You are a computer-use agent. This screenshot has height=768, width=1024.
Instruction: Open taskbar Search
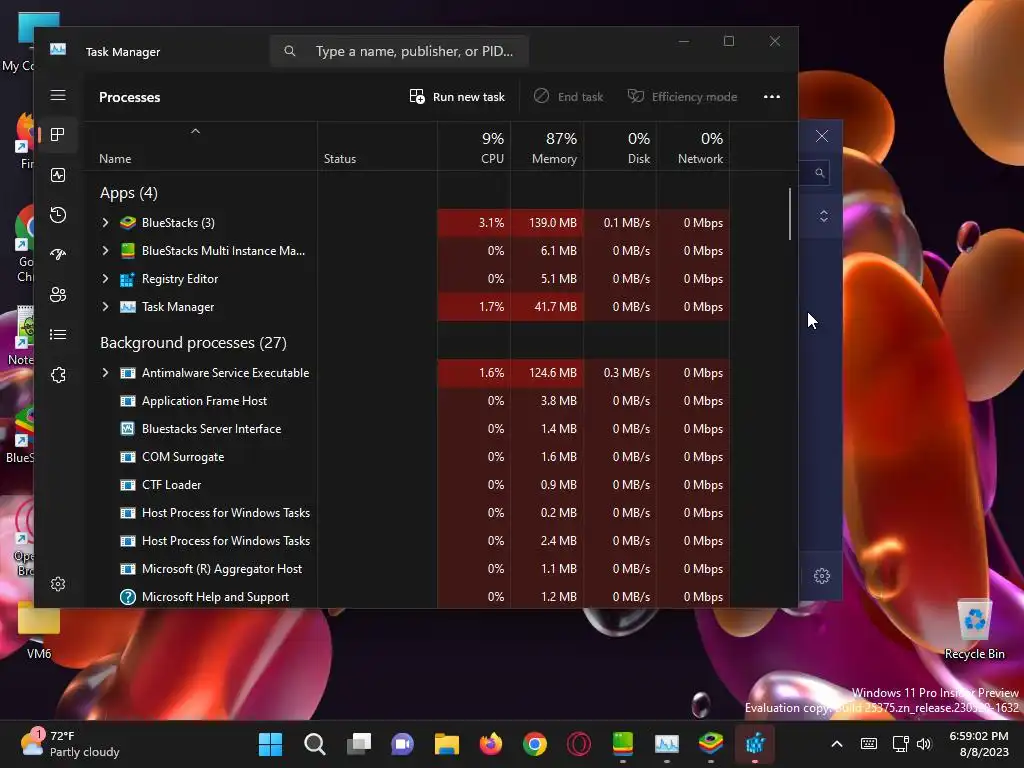click(315, 744)
